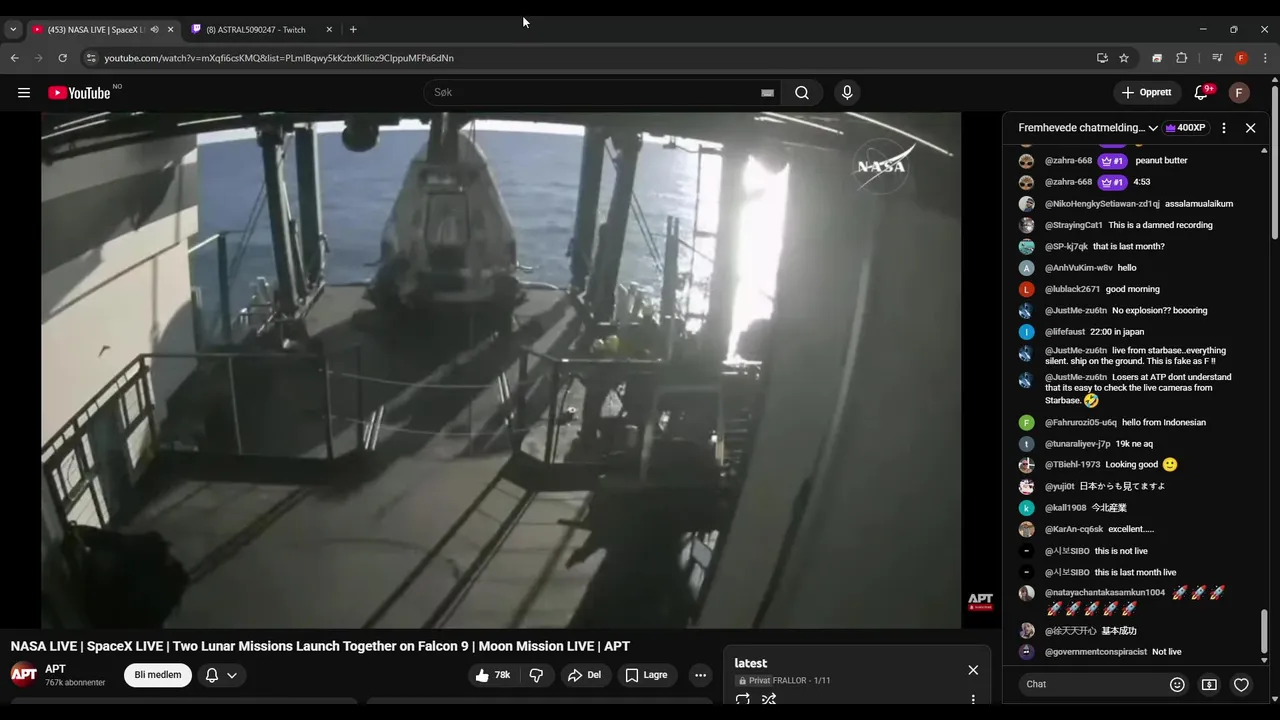The width and height of the screenshot is (1280, 720).
Task: Open Super Chat dollar icon
Action: tap(1209, 685)
